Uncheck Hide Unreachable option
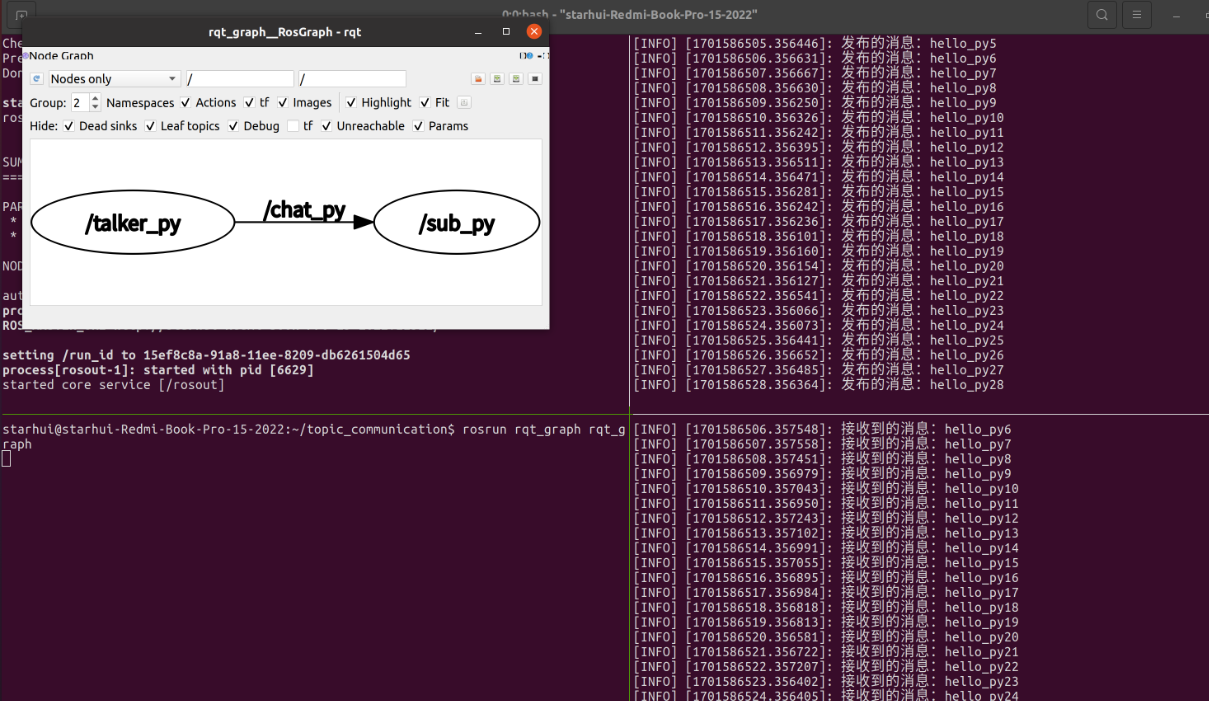 326,126
